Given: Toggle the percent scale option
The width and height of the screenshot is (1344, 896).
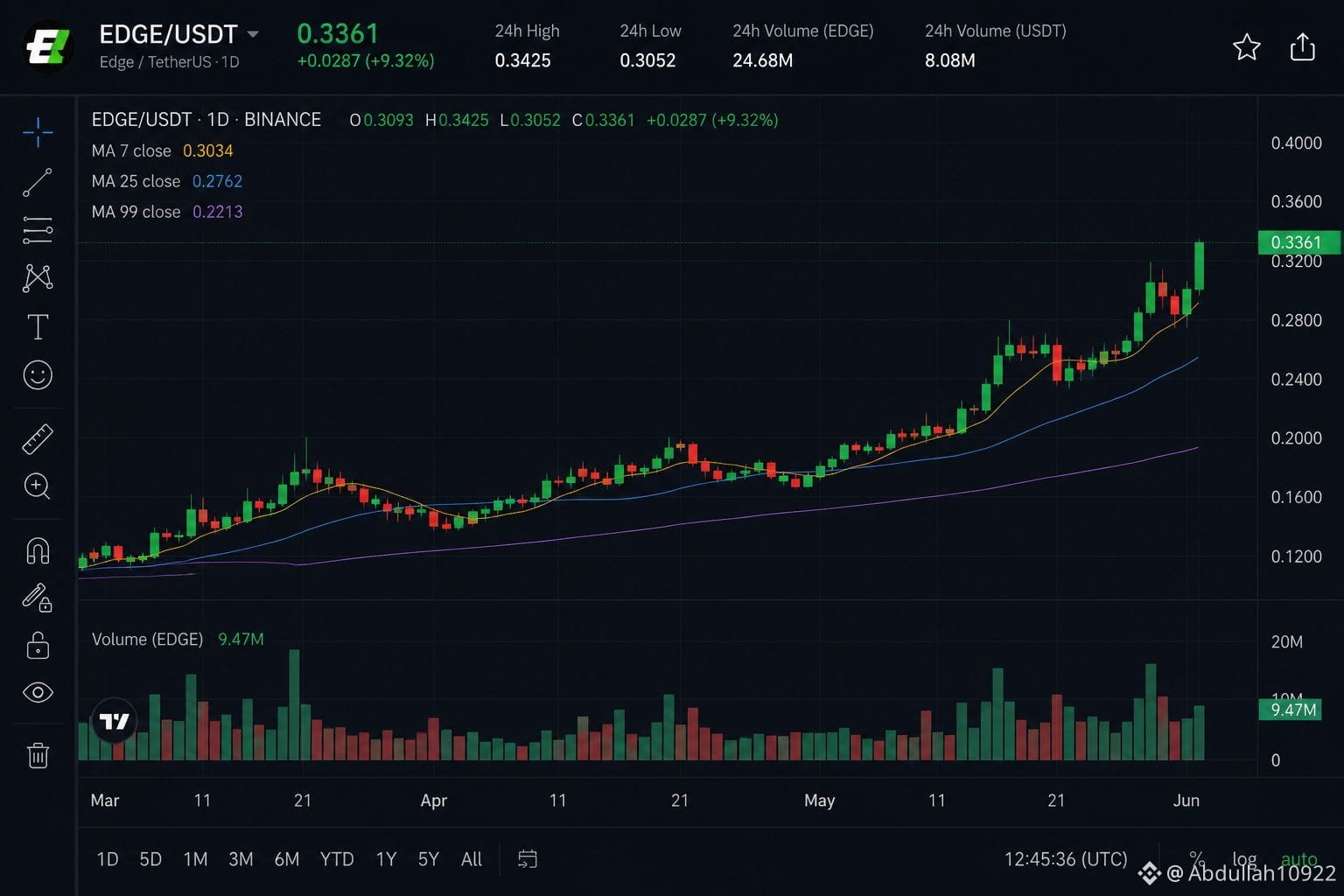Looking at the screenshot, I should click(x=1196, y=859).
